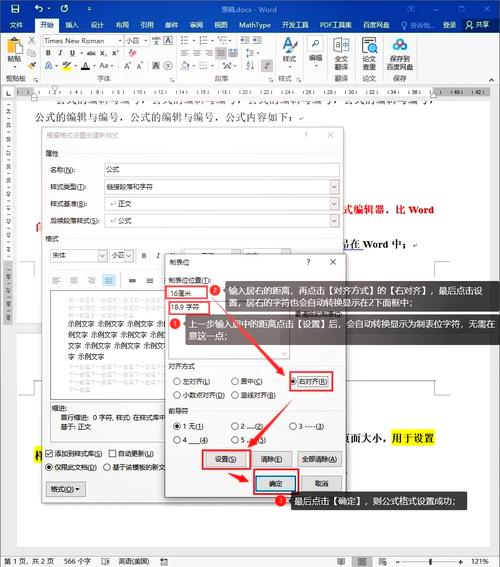The image size is (500, 567).
Task: Toggle the show paragraph marks icon
Action: tap(267, 65)
